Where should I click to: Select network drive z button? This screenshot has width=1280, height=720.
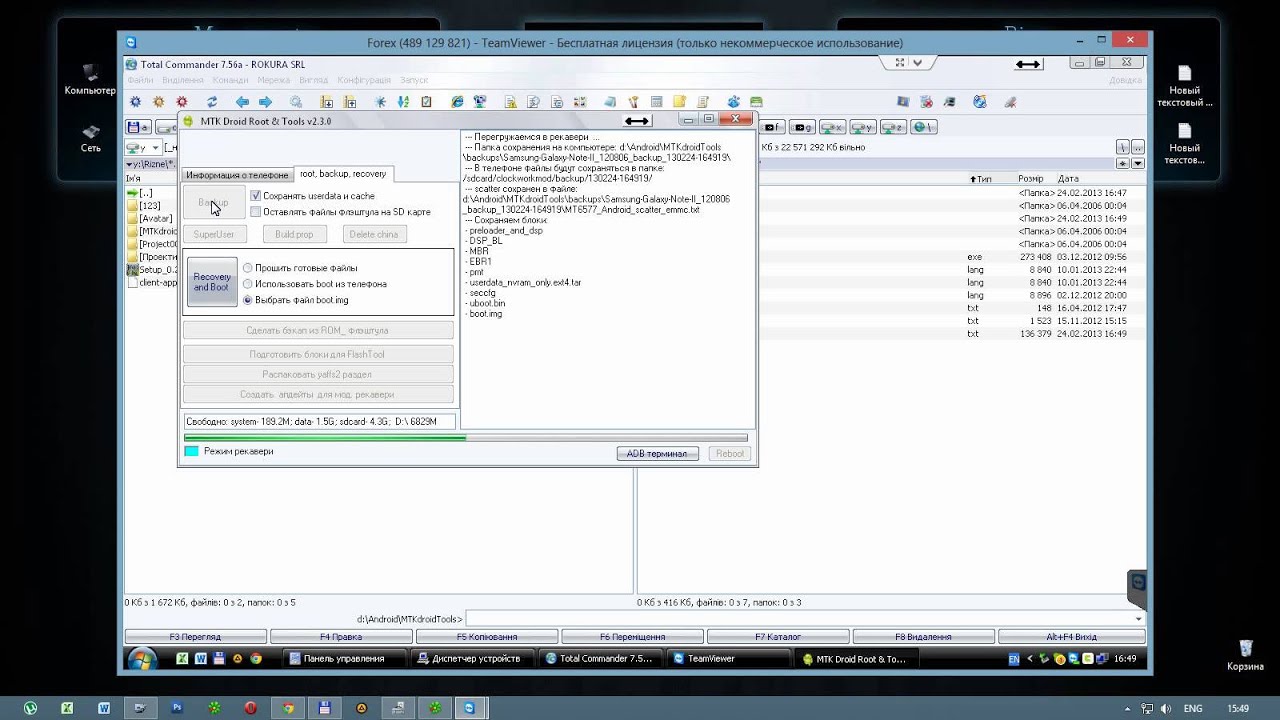tap(893, 127)
